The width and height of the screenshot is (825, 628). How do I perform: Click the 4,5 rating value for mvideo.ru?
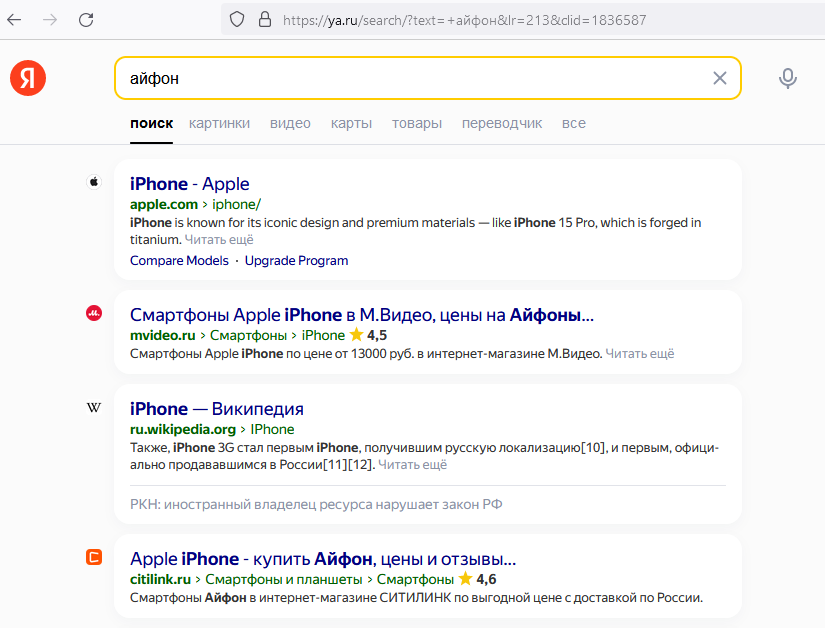(x=377, y=335)
